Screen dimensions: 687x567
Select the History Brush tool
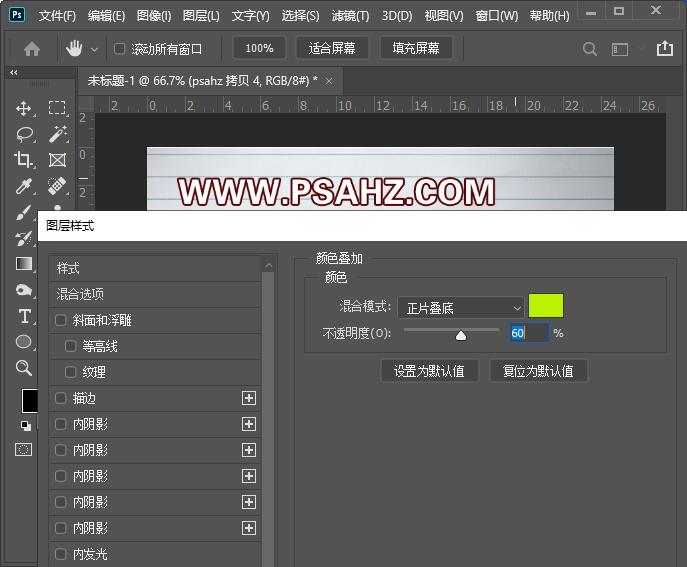(x=23, y=238)
